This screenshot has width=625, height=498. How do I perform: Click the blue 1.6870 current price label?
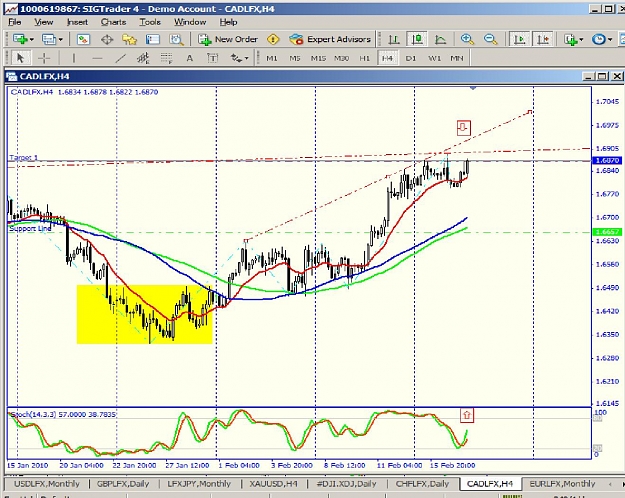tap(607, 160)
